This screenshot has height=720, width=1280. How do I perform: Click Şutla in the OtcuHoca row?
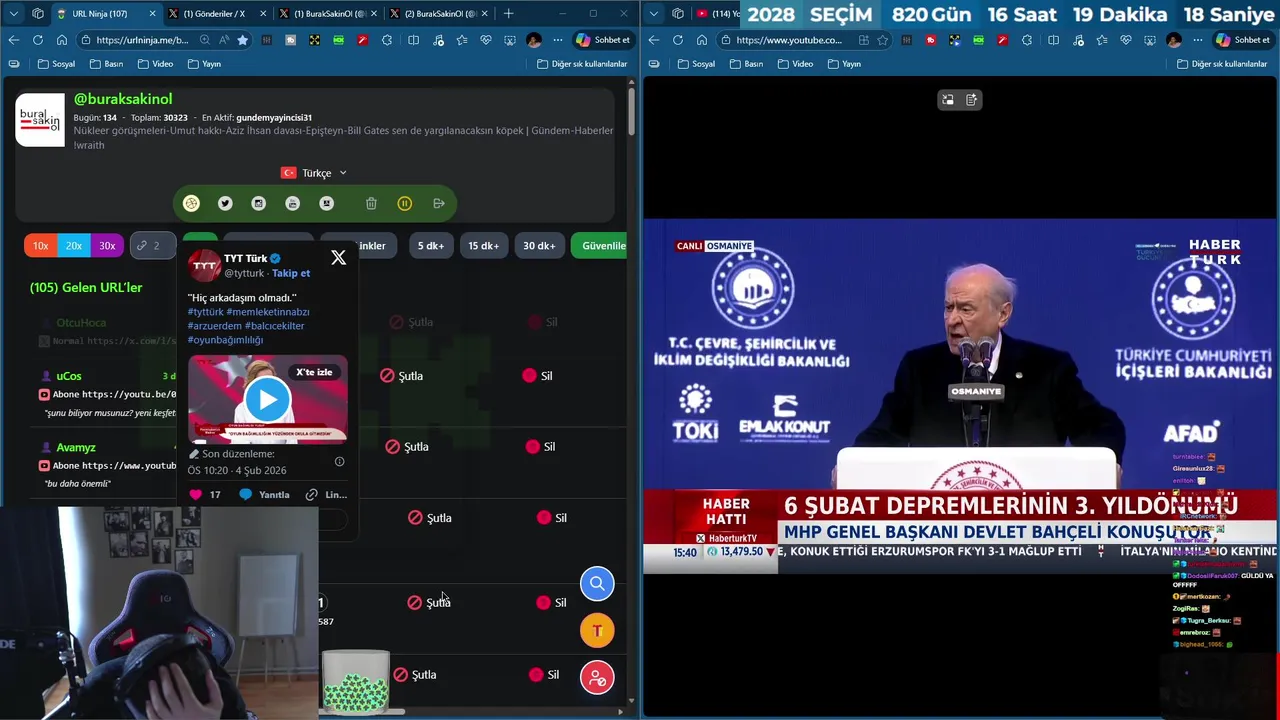(411, 322)
